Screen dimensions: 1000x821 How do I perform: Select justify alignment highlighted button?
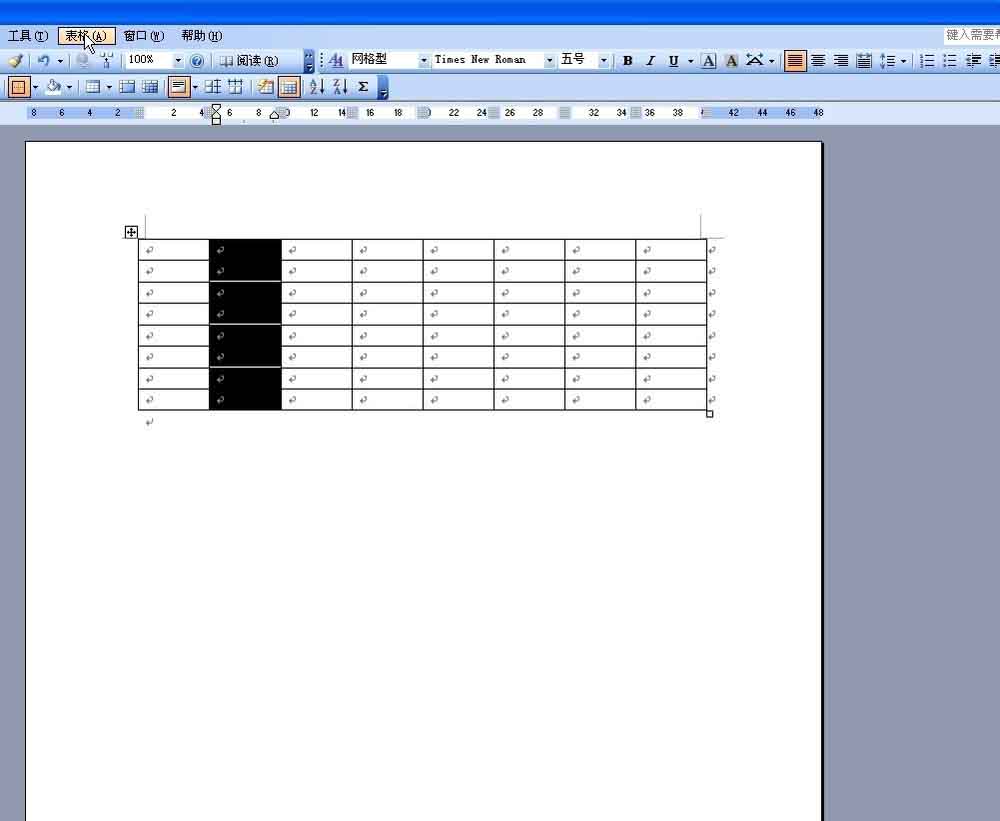point(795,61)
